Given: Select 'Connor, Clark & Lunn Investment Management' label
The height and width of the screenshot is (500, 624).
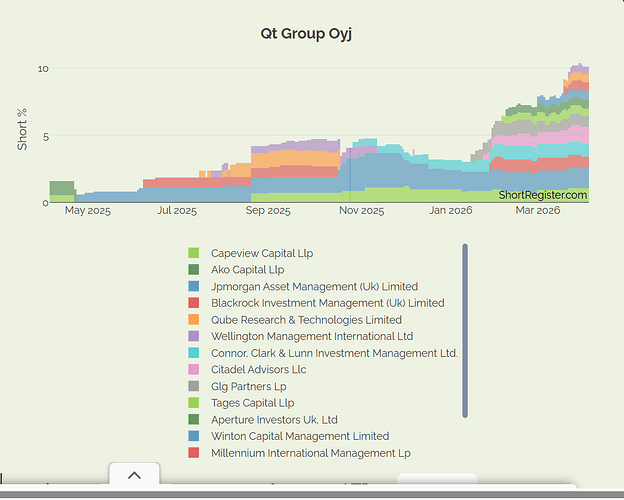Looking at the screenshot, I should 334,353.
